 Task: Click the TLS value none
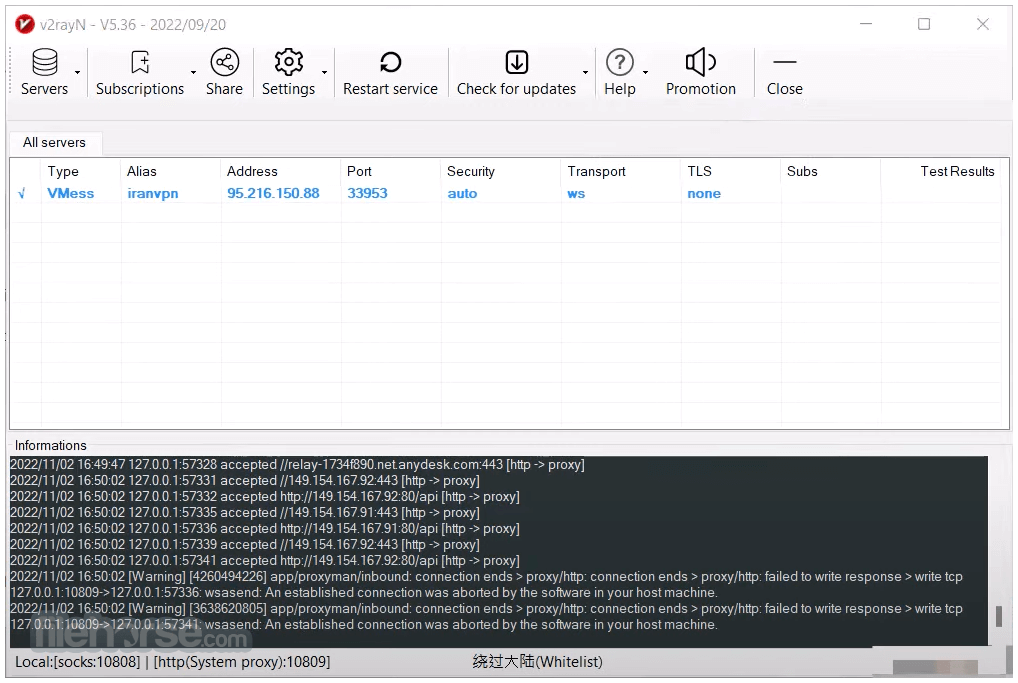[704, 193]
